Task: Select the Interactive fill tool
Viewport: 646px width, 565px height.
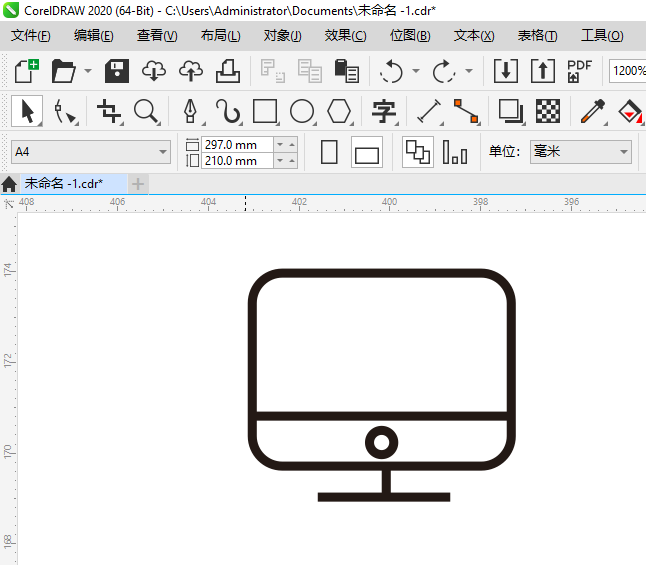Action: [x=630, y=111]
